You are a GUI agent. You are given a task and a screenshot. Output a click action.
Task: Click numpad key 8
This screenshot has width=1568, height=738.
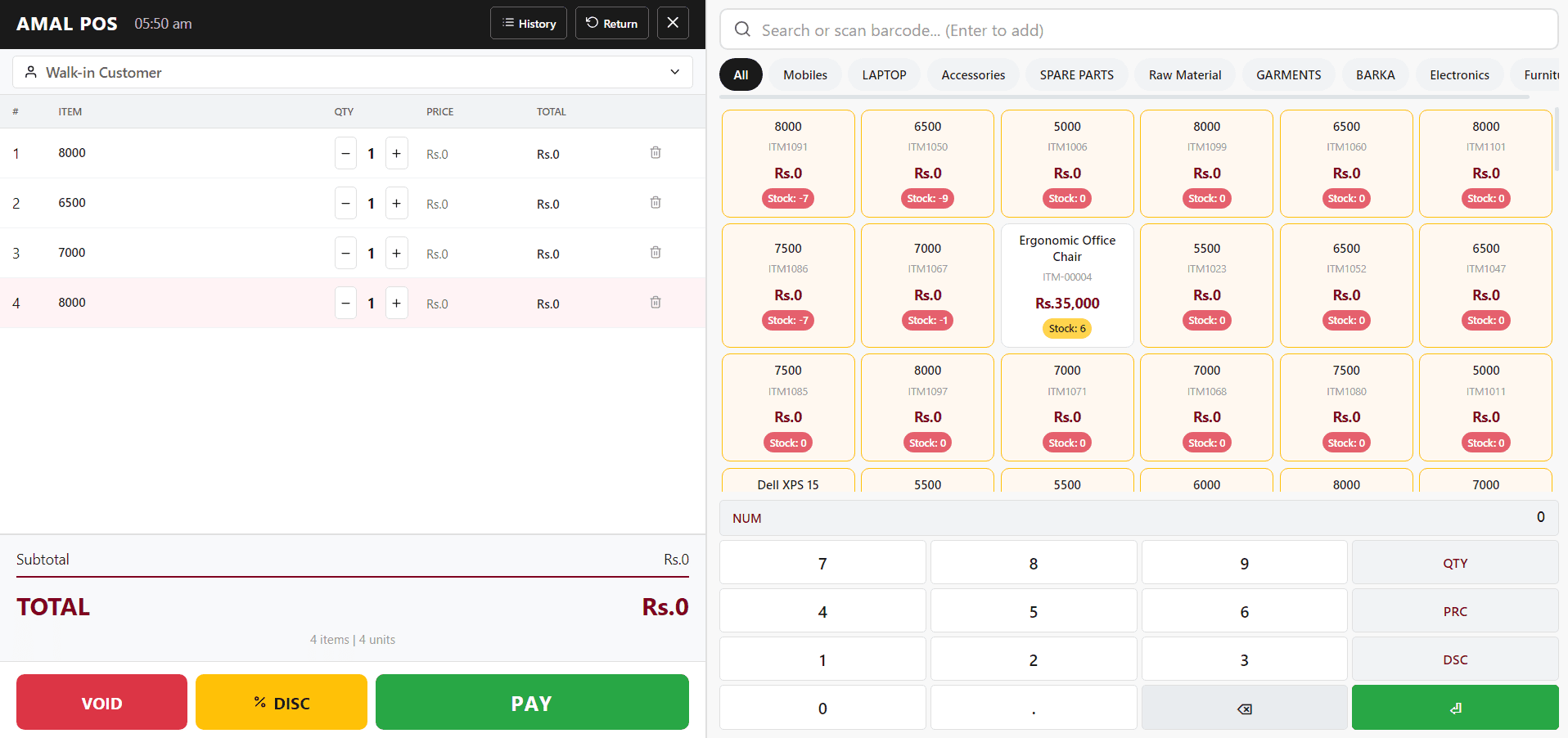pos(1034,563)
